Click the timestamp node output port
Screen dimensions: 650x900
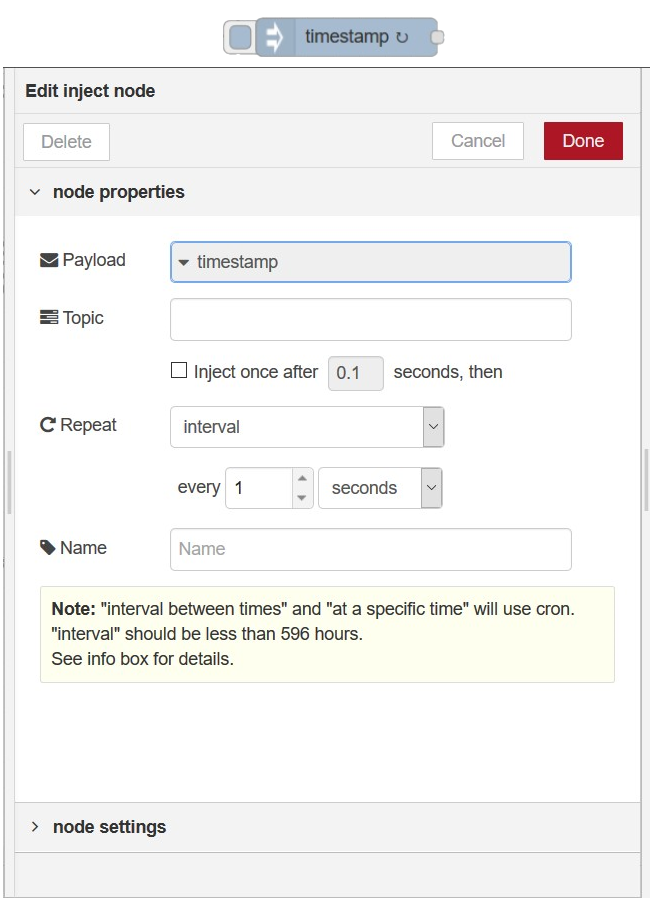[x=437, y=38]
